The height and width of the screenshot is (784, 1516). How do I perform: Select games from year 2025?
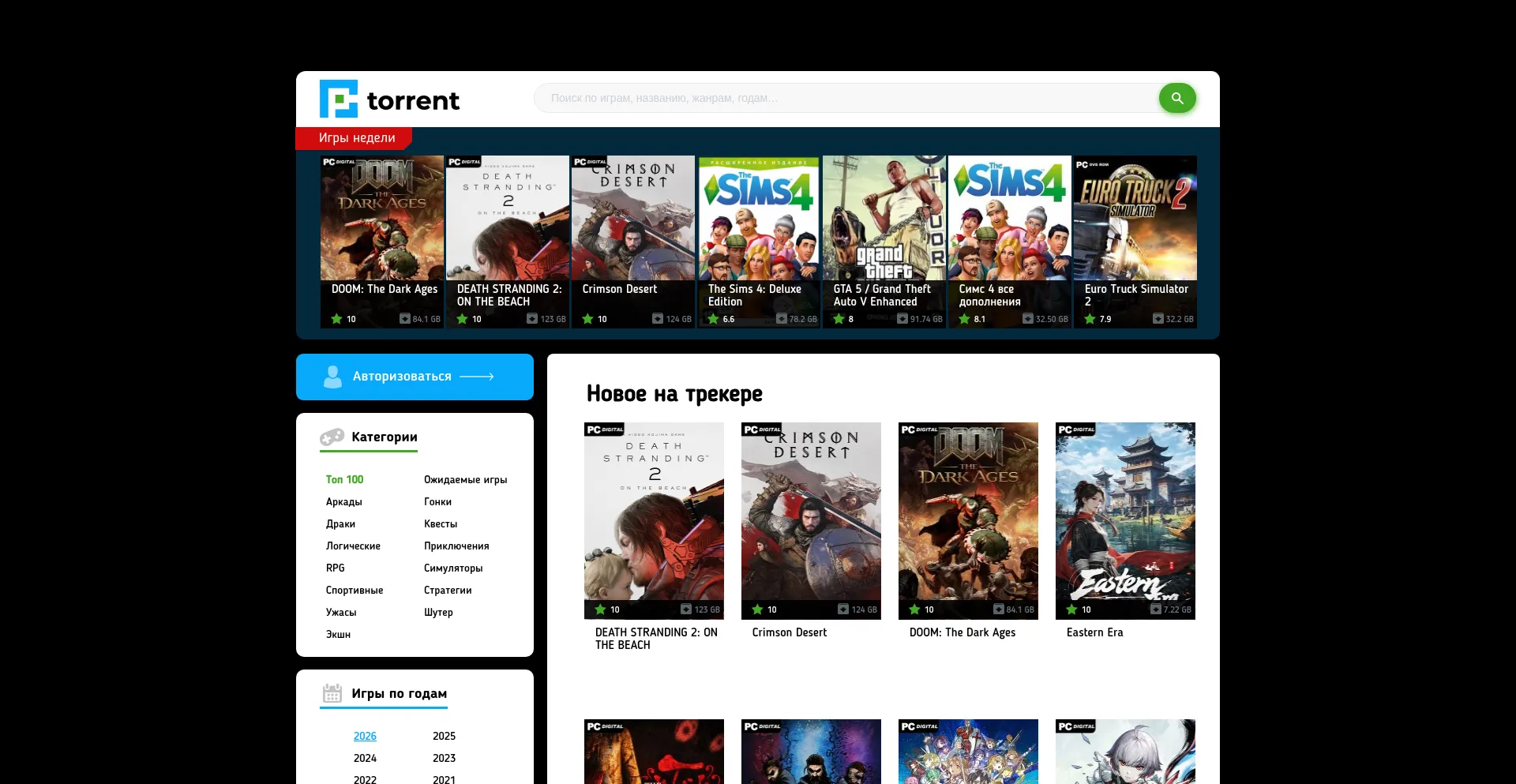444,736
